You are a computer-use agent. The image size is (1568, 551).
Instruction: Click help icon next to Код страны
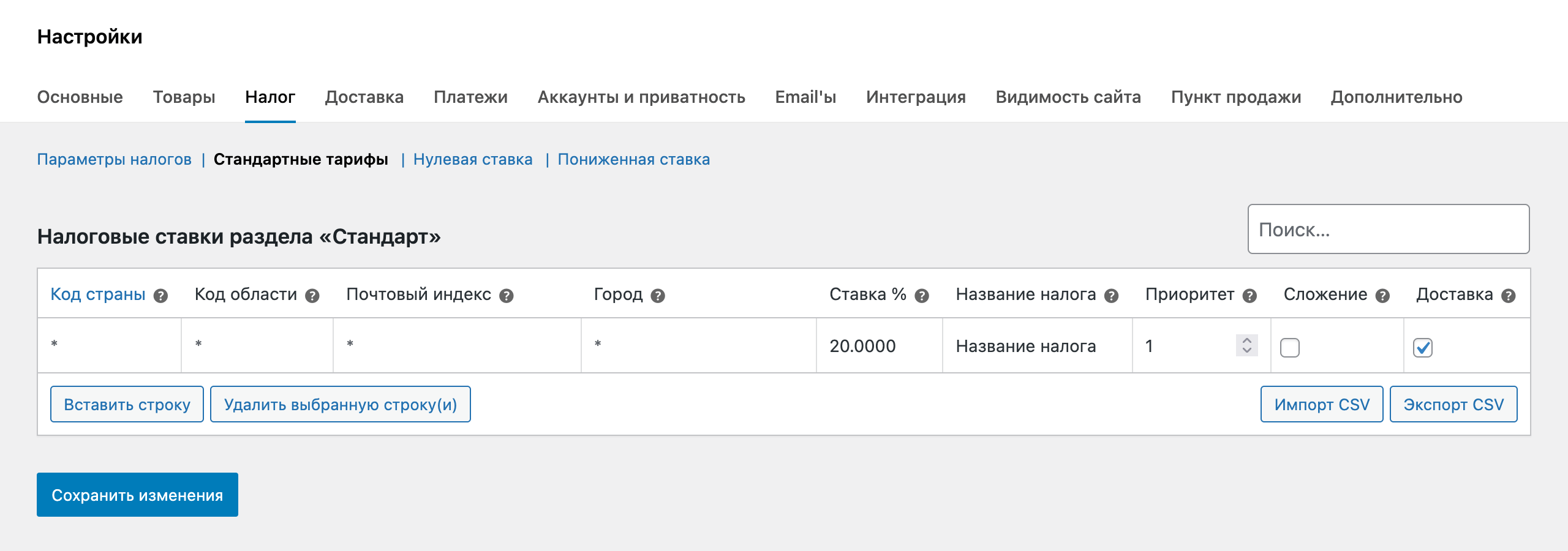click(x=160, y=296)
